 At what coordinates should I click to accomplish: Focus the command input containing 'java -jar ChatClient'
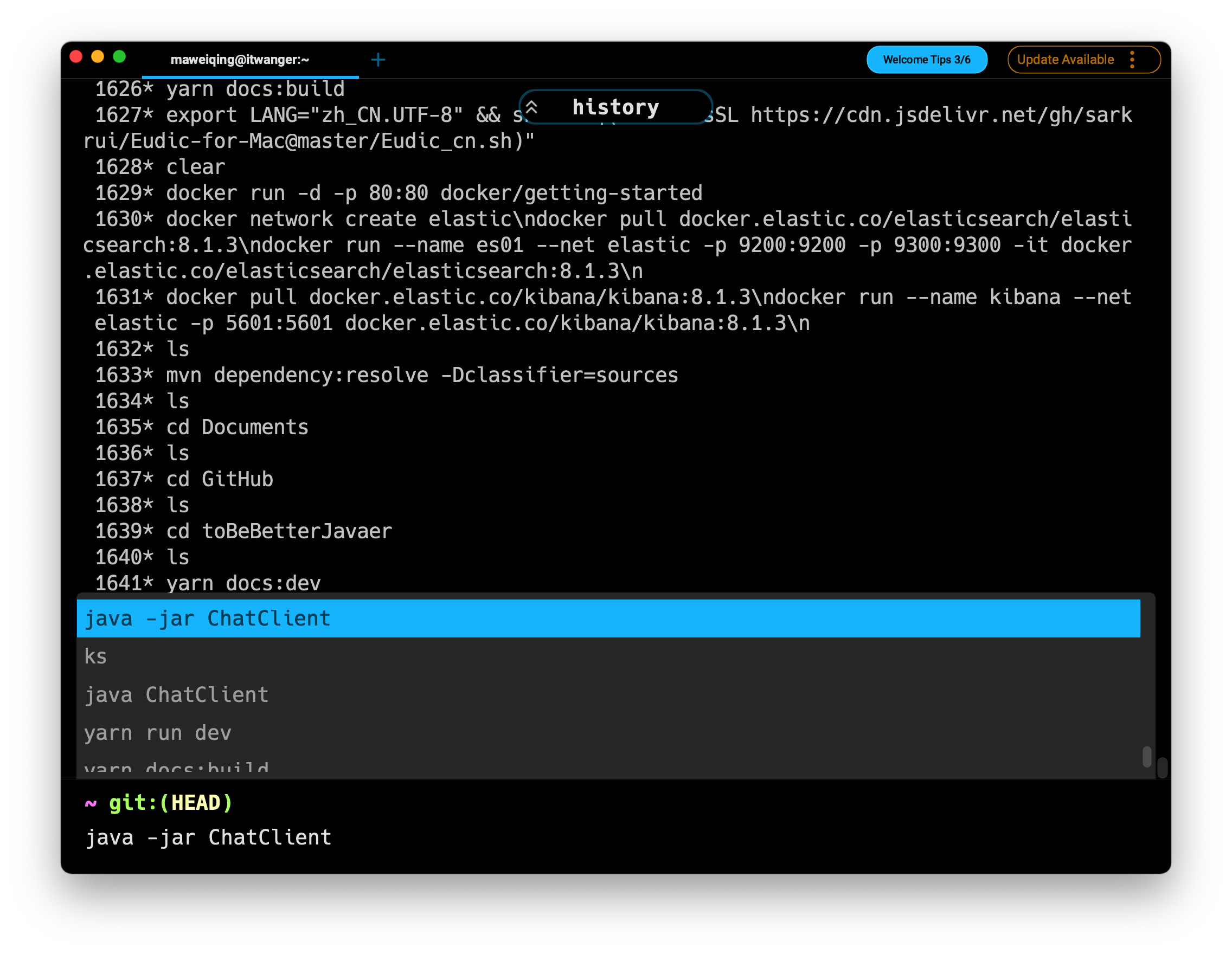pyautogui.click(x=209, y=838)
